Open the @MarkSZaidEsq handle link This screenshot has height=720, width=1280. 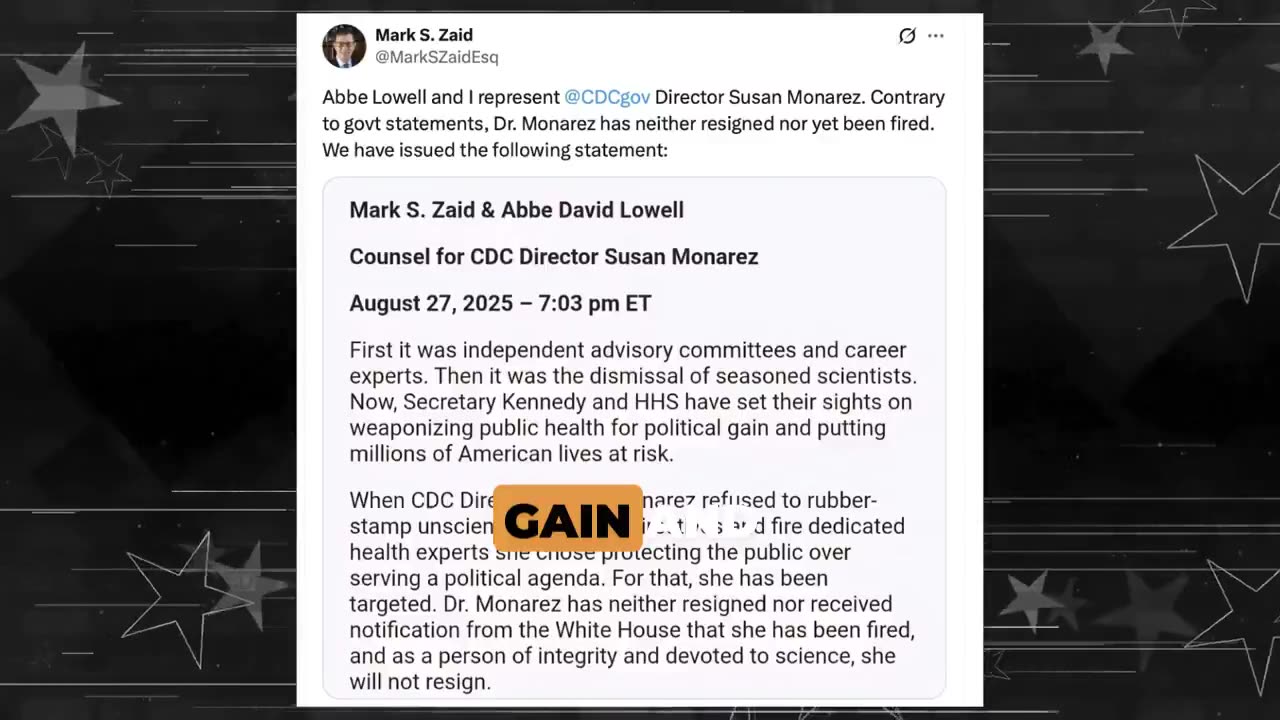click(436, 57)
